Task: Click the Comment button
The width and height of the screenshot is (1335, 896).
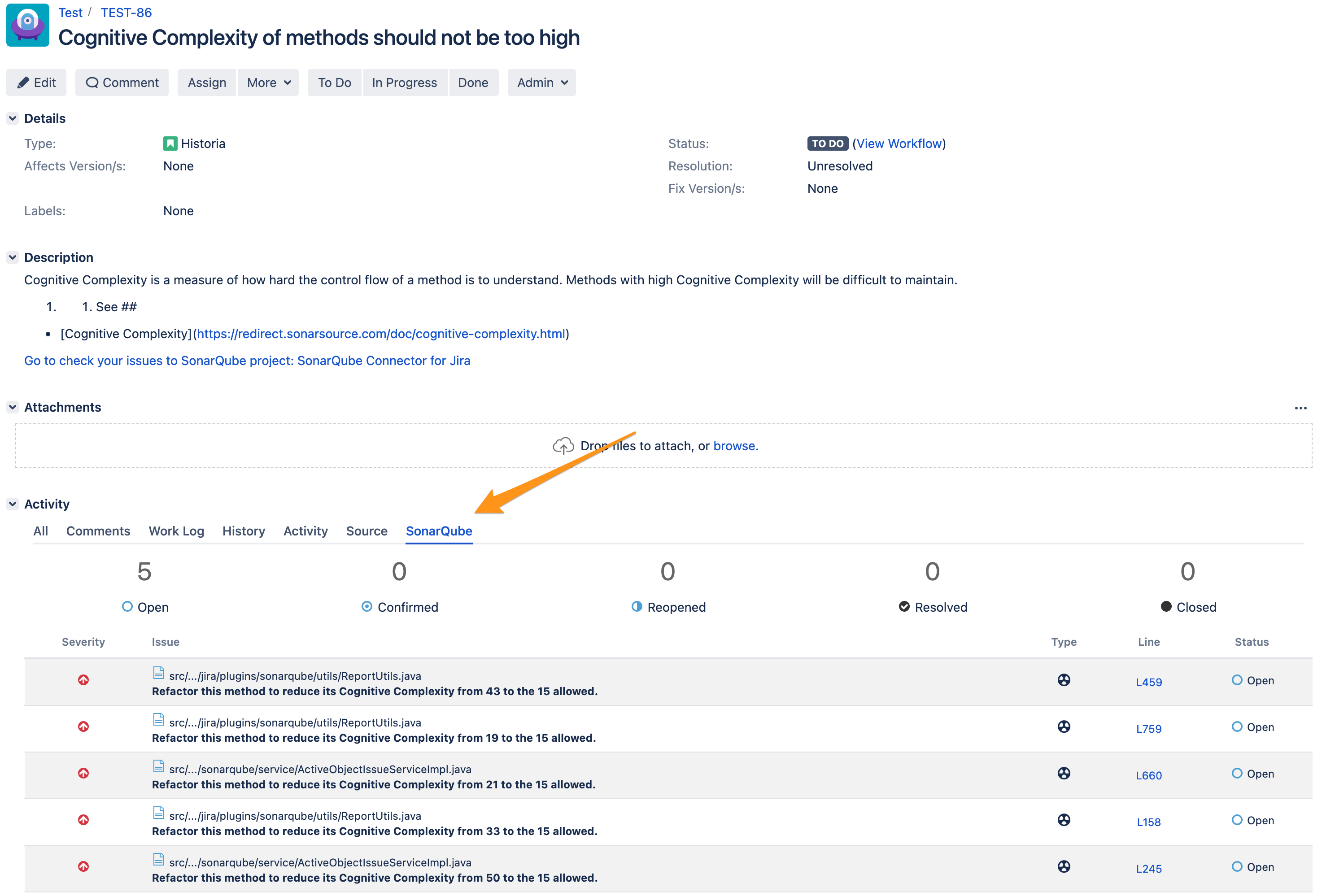Action: pyautogui.click(x=122, y=83)
